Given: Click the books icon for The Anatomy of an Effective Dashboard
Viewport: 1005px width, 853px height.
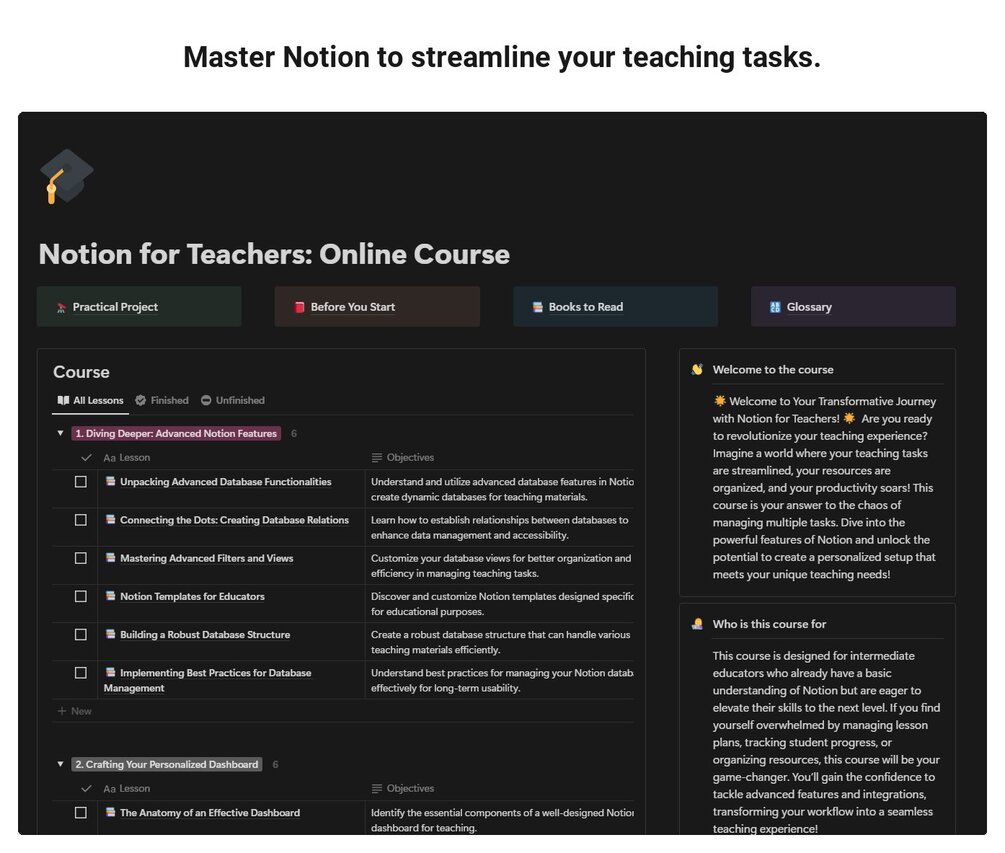Looking at the screenshot, I should [110, 812].
